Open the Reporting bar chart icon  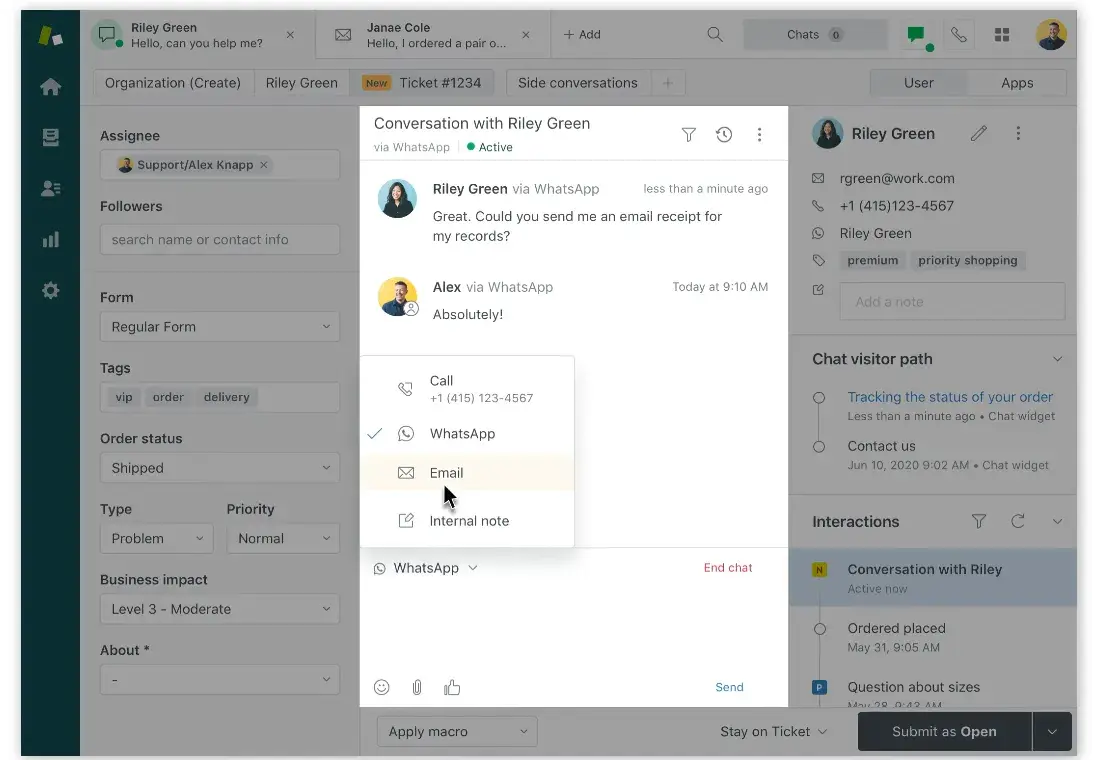(x=50, y=239)
